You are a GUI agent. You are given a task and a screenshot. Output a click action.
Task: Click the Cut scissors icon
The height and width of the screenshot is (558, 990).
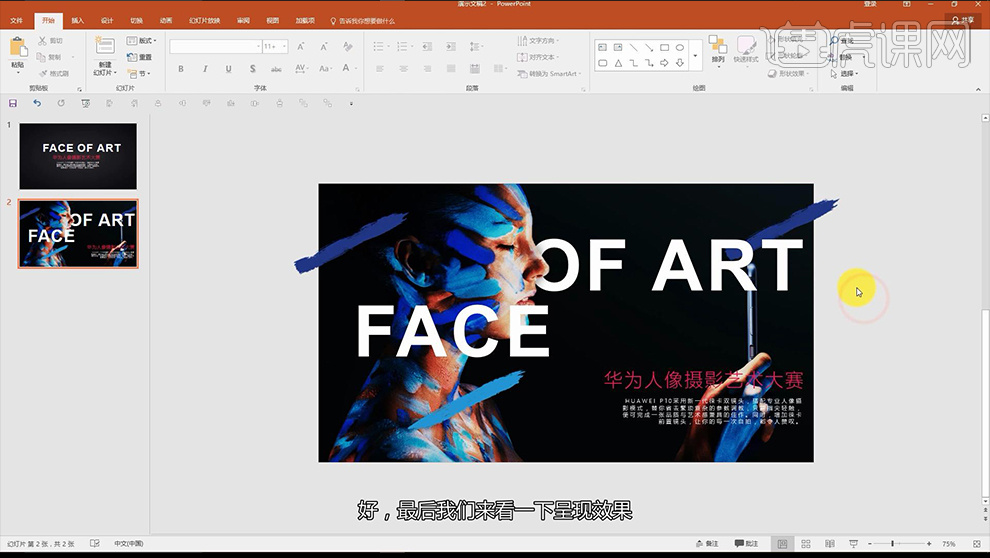click(x=42, y=40)
